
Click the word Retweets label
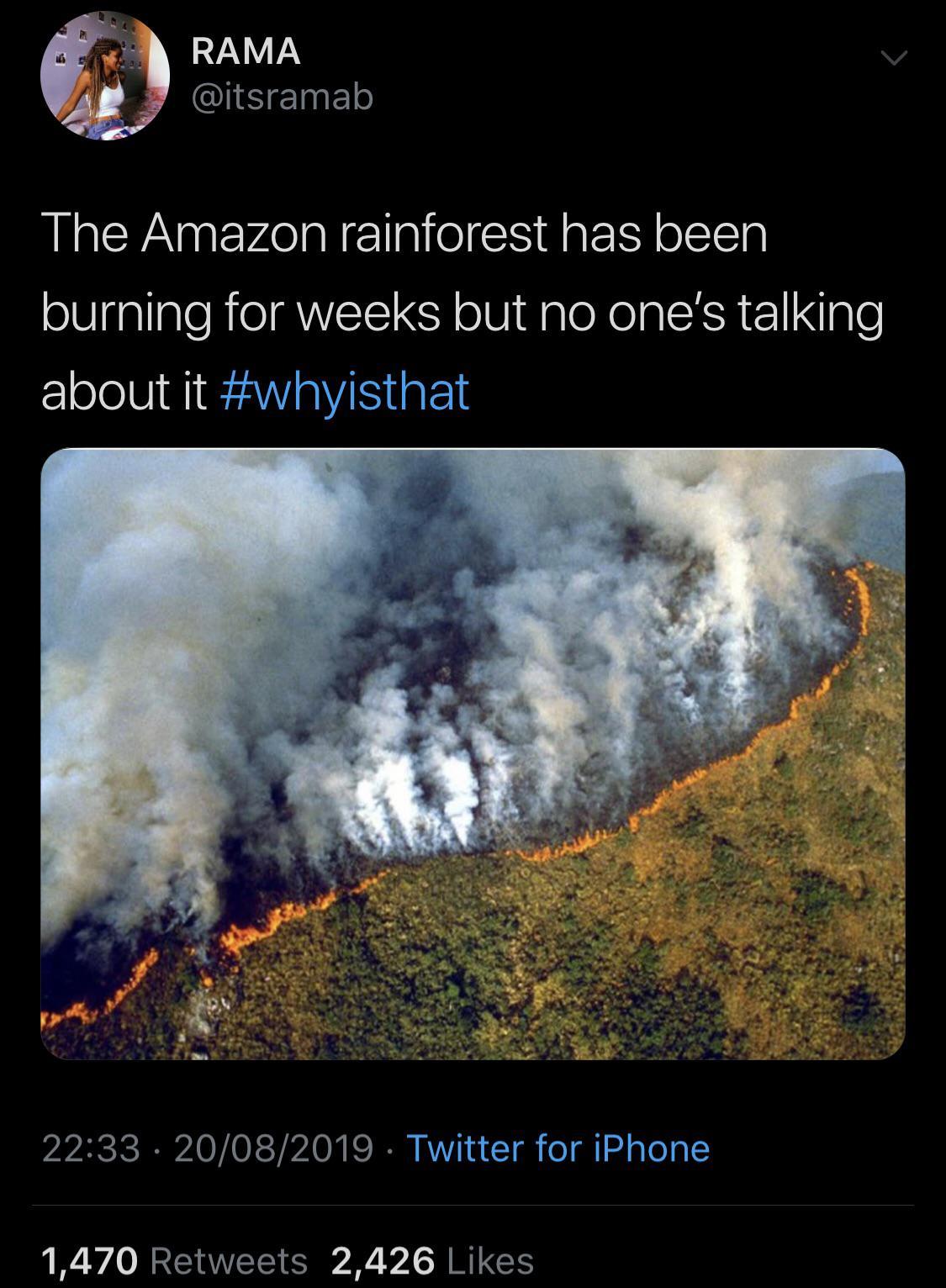(229, 1260)
